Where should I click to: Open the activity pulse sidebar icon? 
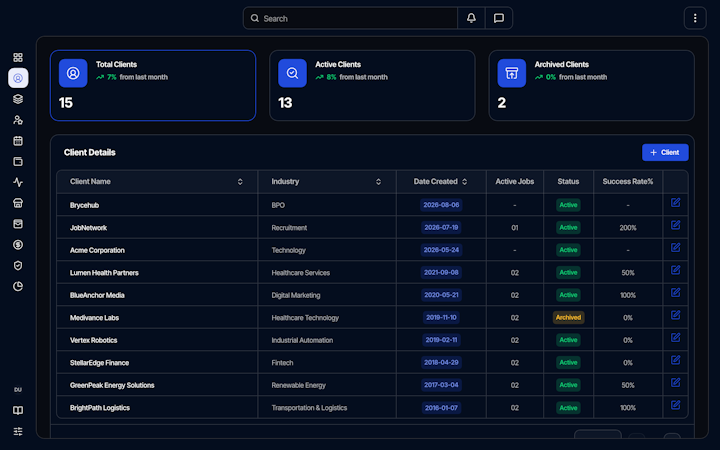click(18, 182)
